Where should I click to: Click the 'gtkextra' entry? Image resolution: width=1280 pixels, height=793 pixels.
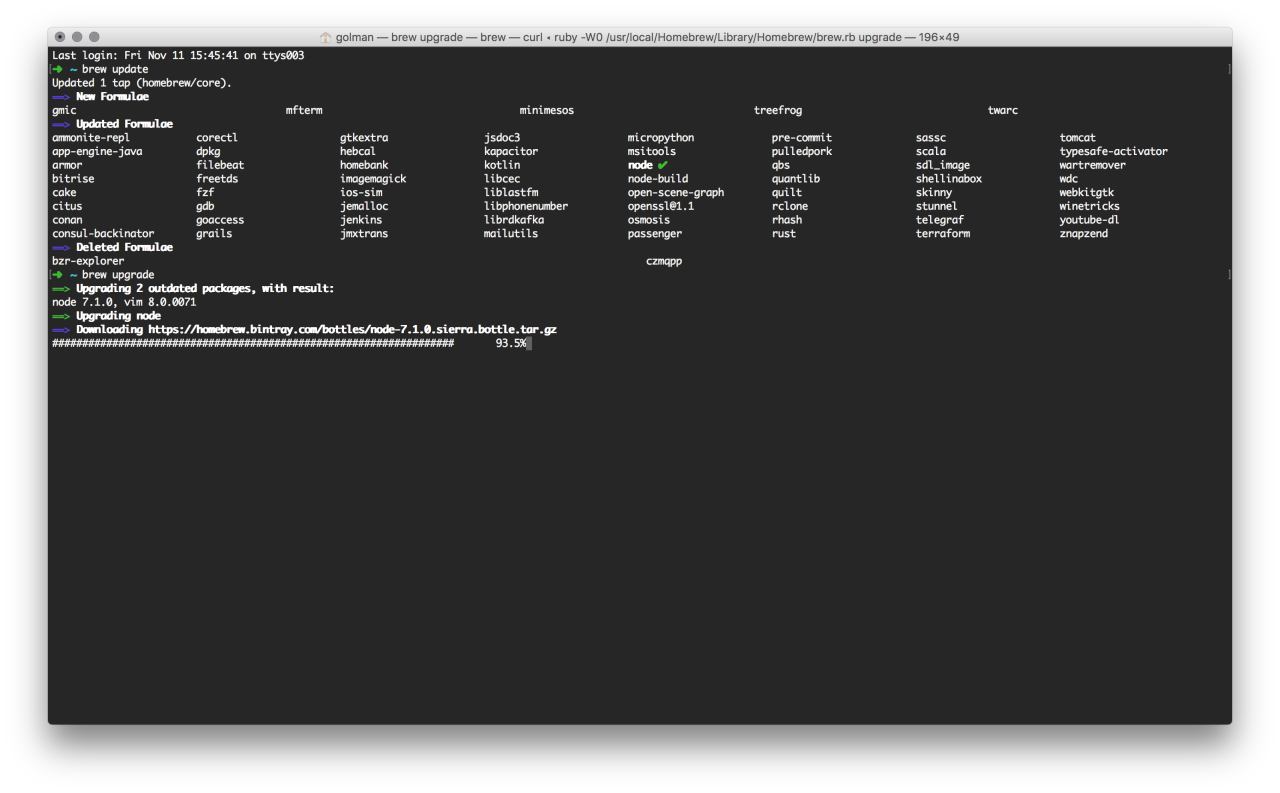coord(364,138)
